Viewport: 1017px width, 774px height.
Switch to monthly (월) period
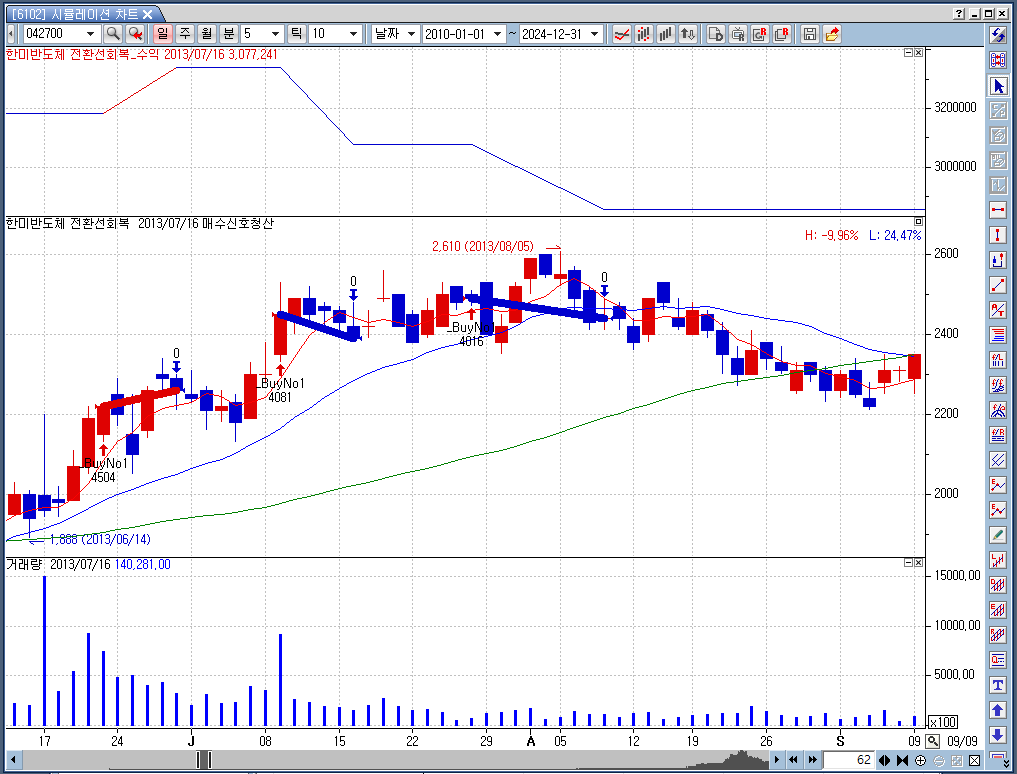tap(206, 34)
